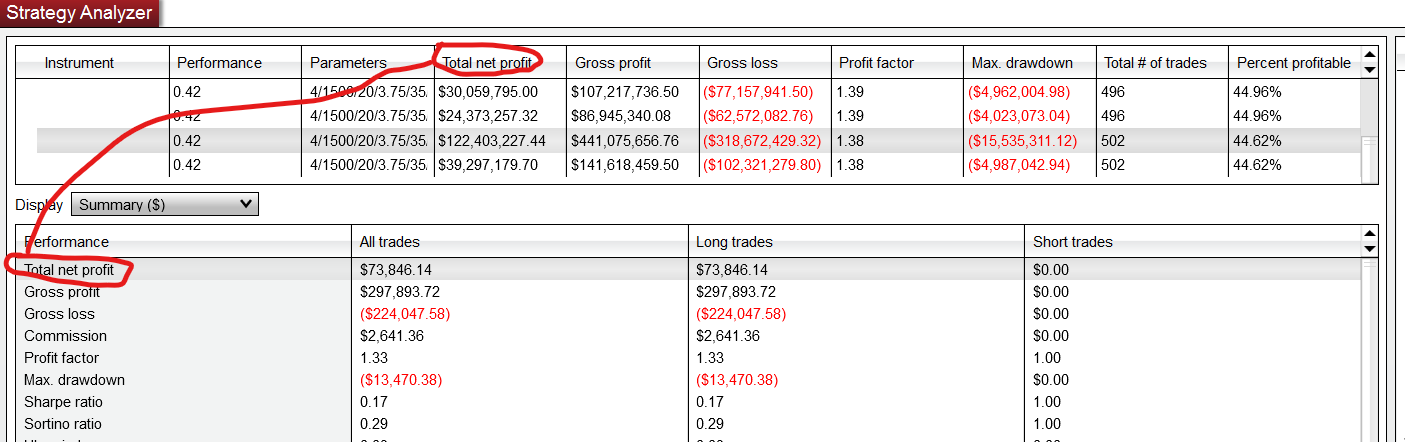The height and width of the screenshot is (442, 1405).
Task: Select the Sharpe ratio row
Action: pyautogui.click(x=64, y=402)
